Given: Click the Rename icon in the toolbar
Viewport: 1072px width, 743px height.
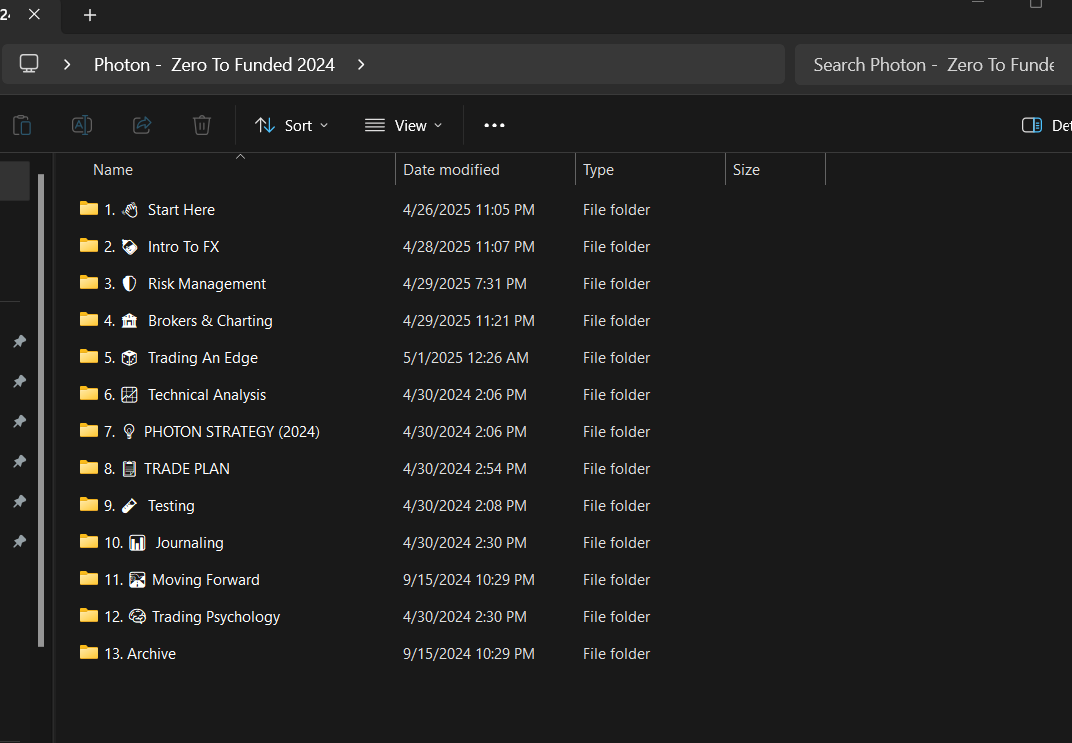Looking at the screenshot, I should tap(82, 125).
